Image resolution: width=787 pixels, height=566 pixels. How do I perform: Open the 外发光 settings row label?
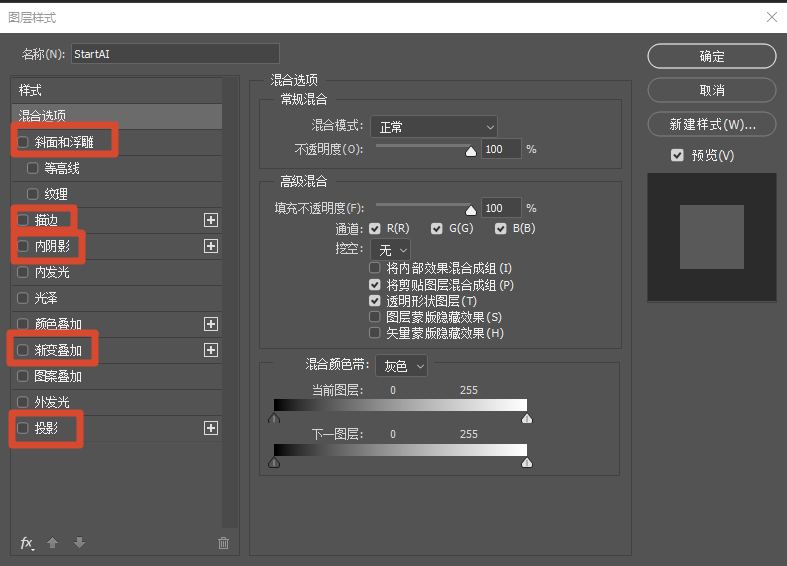coord(52,402)
